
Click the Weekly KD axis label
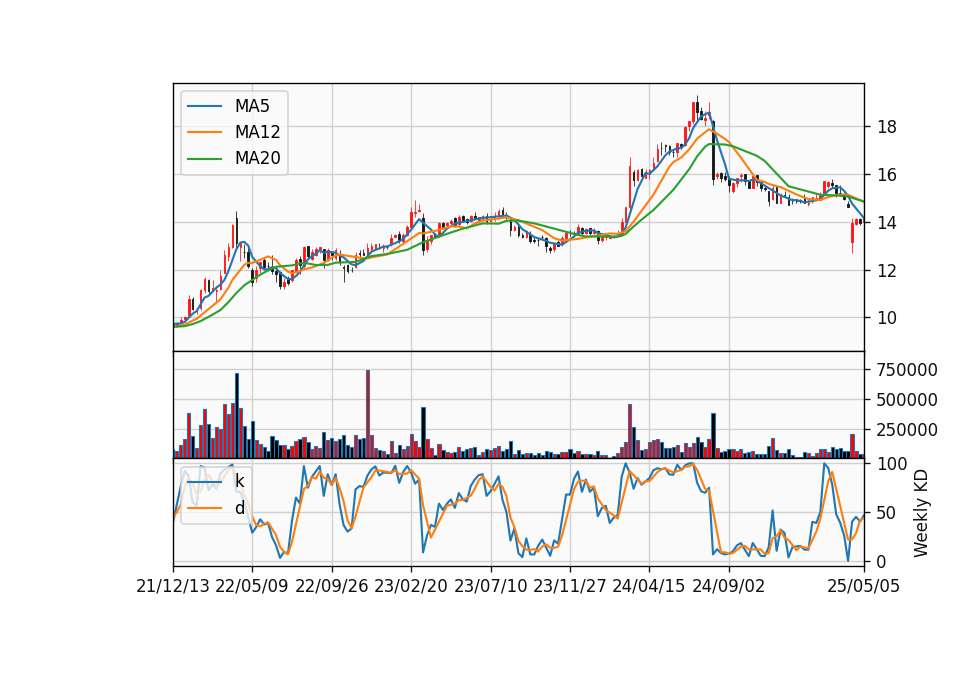920,513
